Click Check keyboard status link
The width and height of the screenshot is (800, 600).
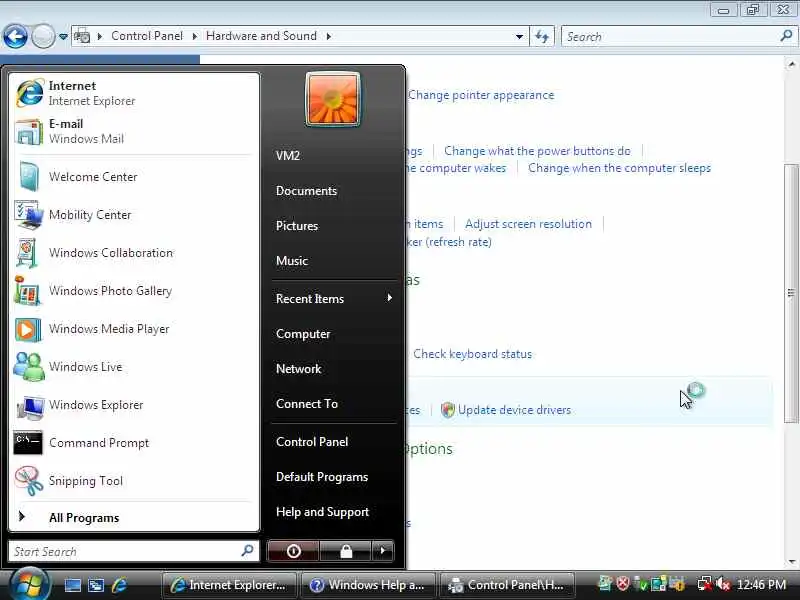(x=472, y=354)
